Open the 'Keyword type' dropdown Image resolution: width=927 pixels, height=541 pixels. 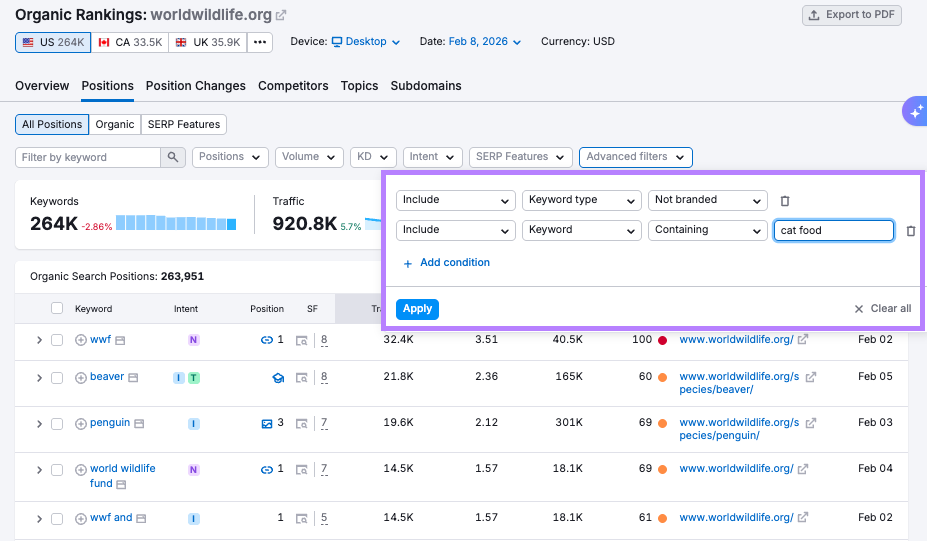[x=581, y=200]
